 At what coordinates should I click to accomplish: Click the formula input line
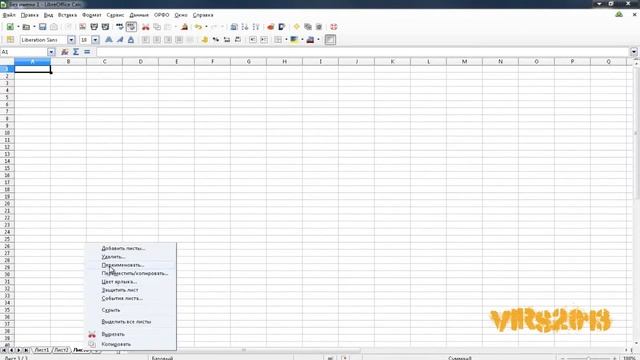[x=363, y=52]
